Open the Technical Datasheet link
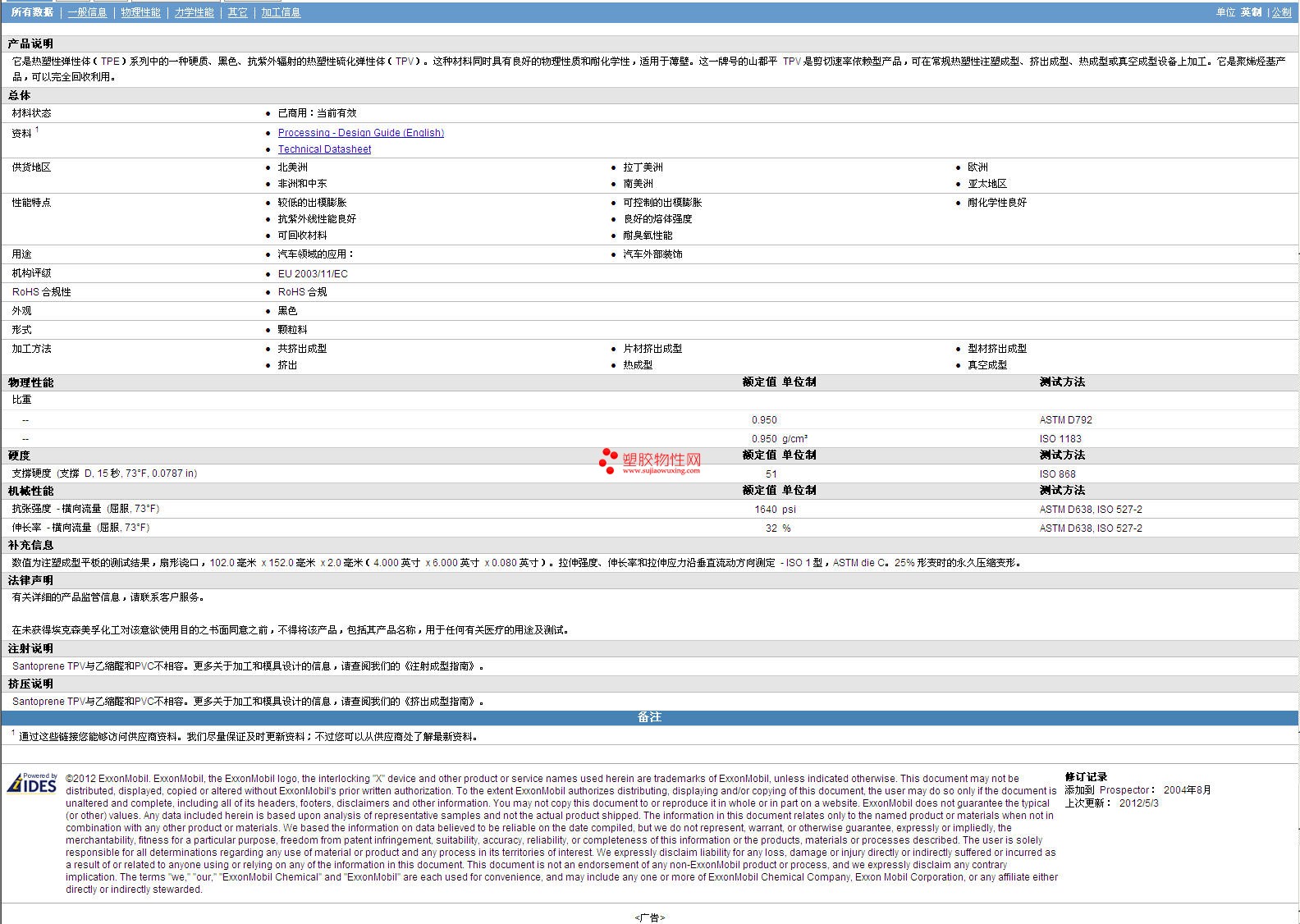This screenshot has width=1300, height=924. [324, 149]
